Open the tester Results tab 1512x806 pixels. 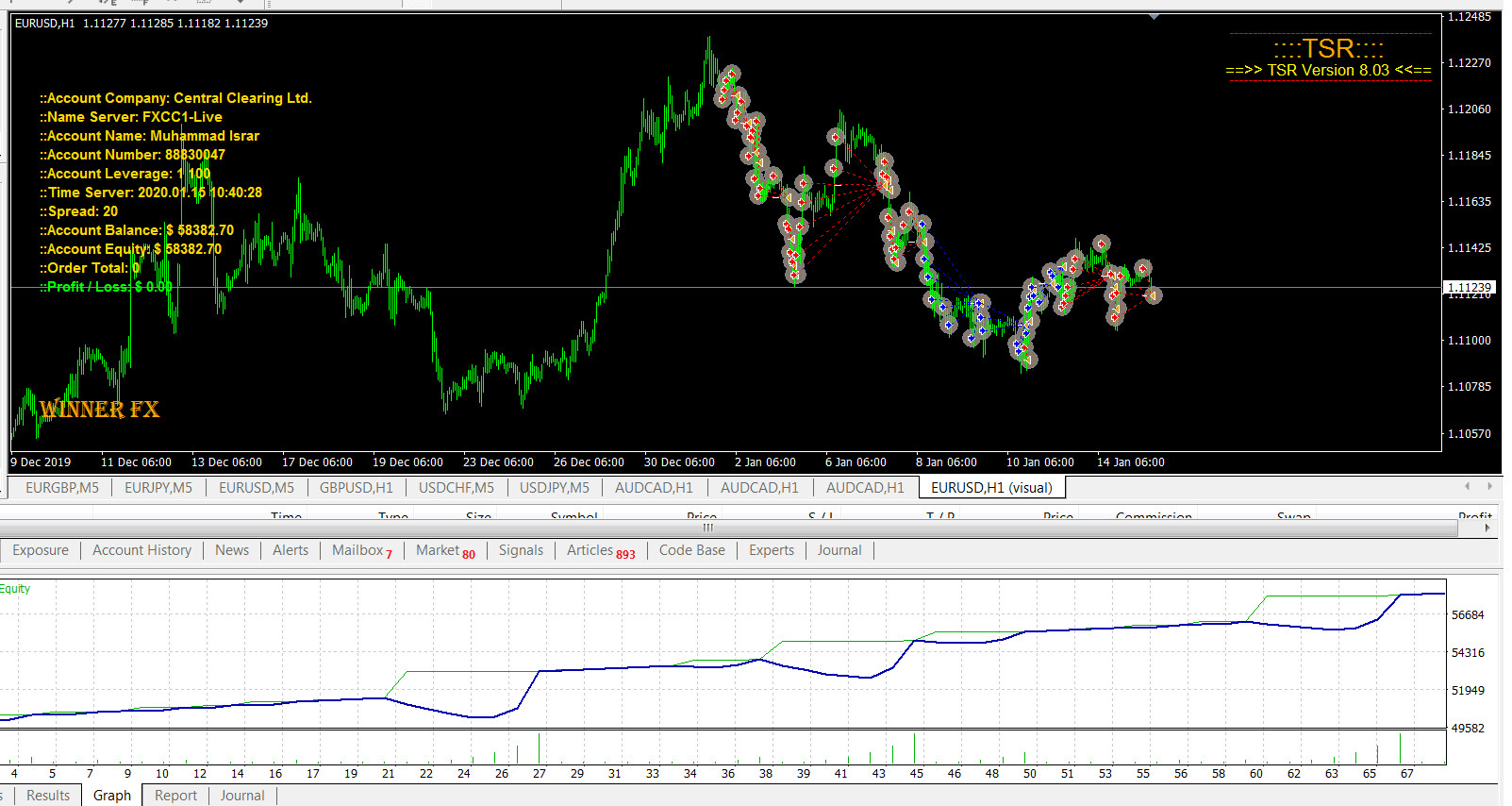coord(48,796)
